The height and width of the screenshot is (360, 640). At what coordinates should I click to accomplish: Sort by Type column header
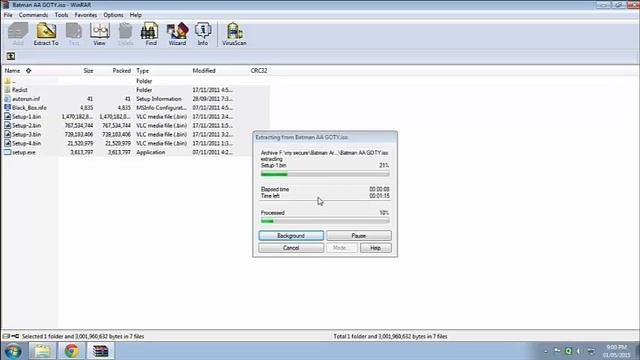(142, 71)
